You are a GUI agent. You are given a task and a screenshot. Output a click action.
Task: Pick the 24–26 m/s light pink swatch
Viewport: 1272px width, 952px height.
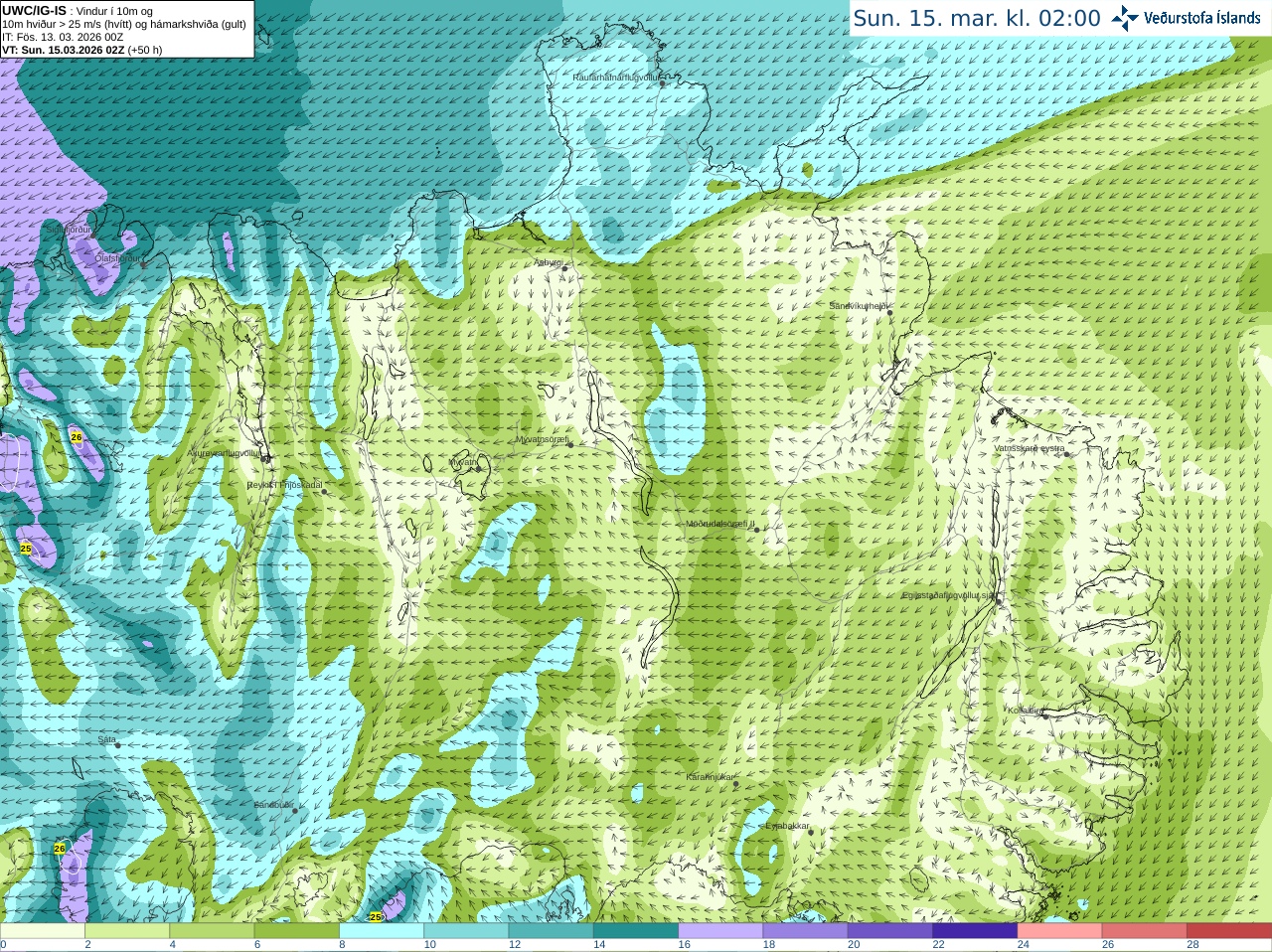1059,931
